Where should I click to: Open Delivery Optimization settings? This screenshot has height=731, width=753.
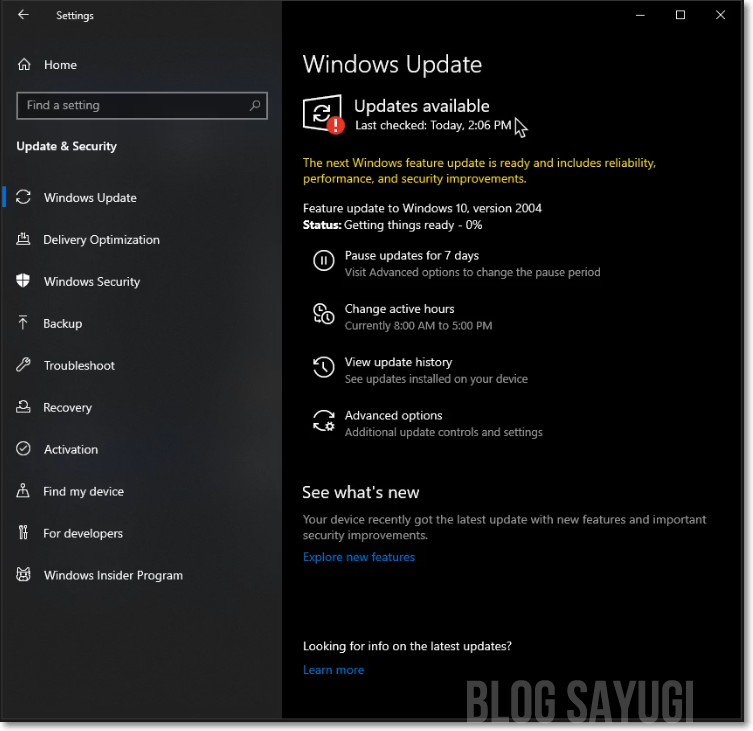coord(101,239)
